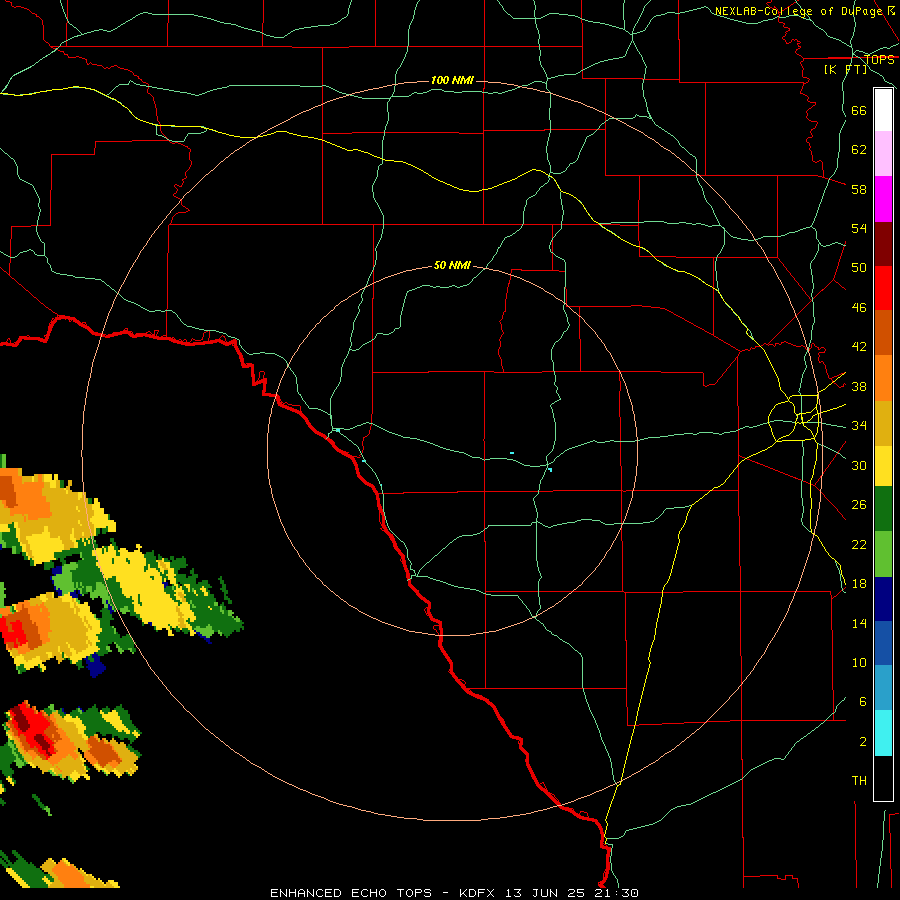Click the 50 NMI range ring label

click(x=452, y=265)
